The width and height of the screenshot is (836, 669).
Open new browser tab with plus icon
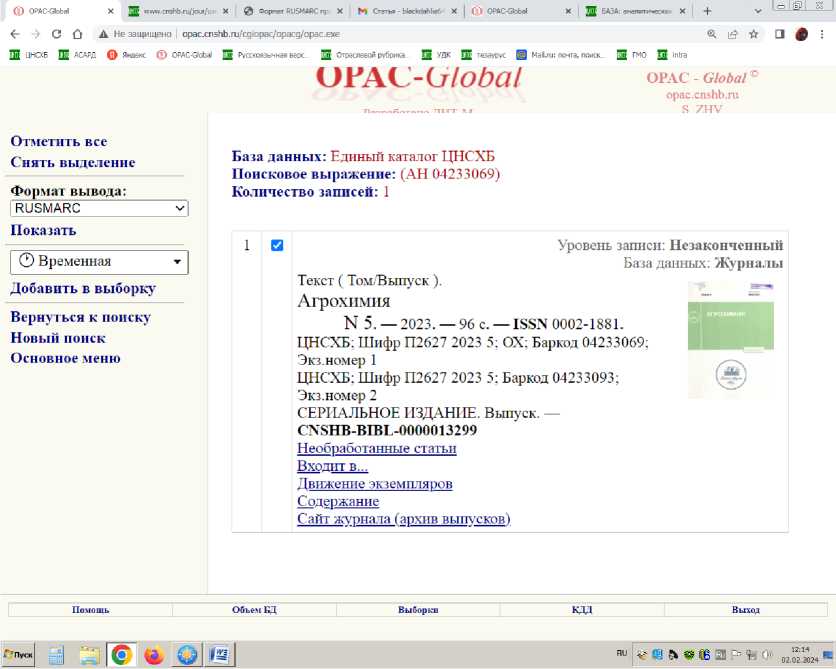707,11
